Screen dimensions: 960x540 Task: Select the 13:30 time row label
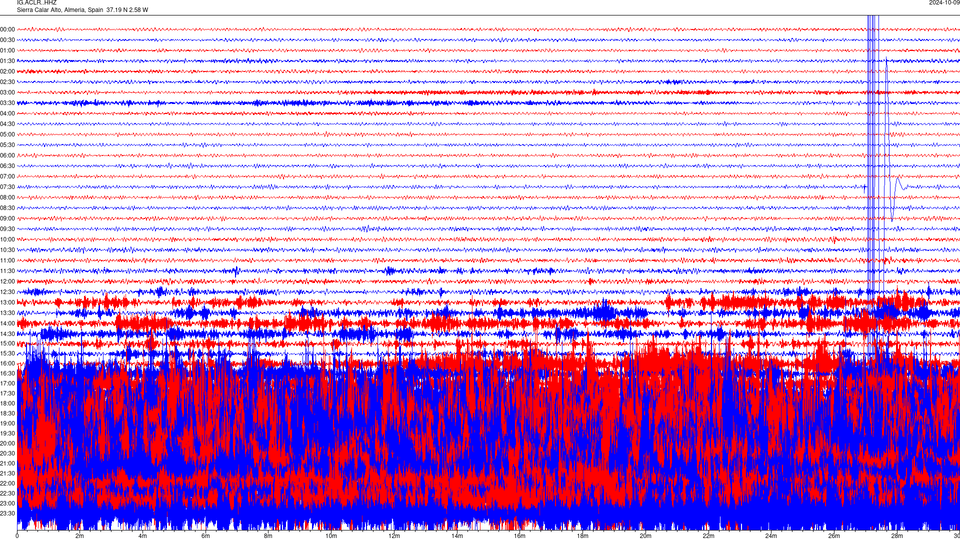click(7, 313)
